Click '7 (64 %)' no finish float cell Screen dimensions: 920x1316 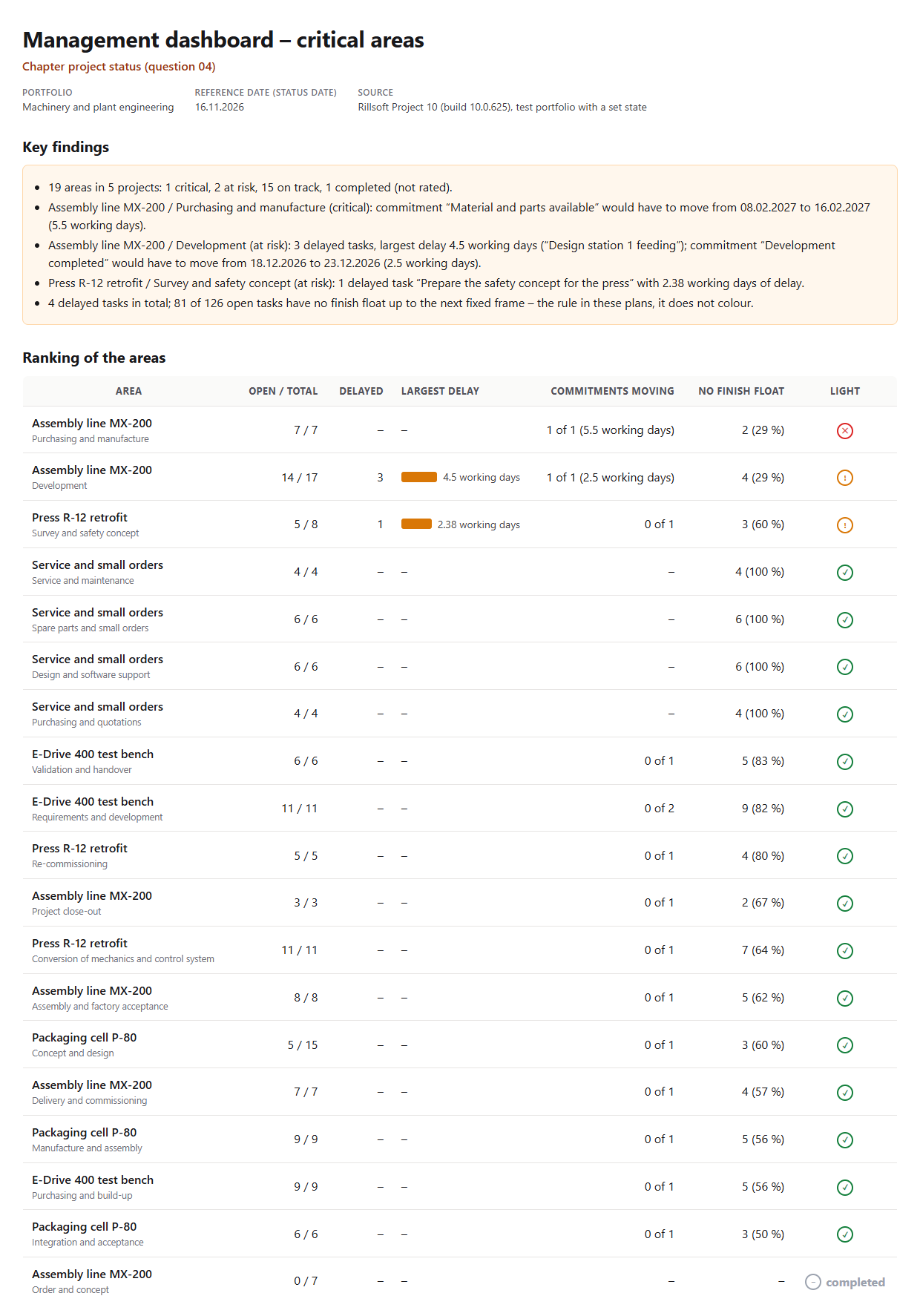(763, 950)
